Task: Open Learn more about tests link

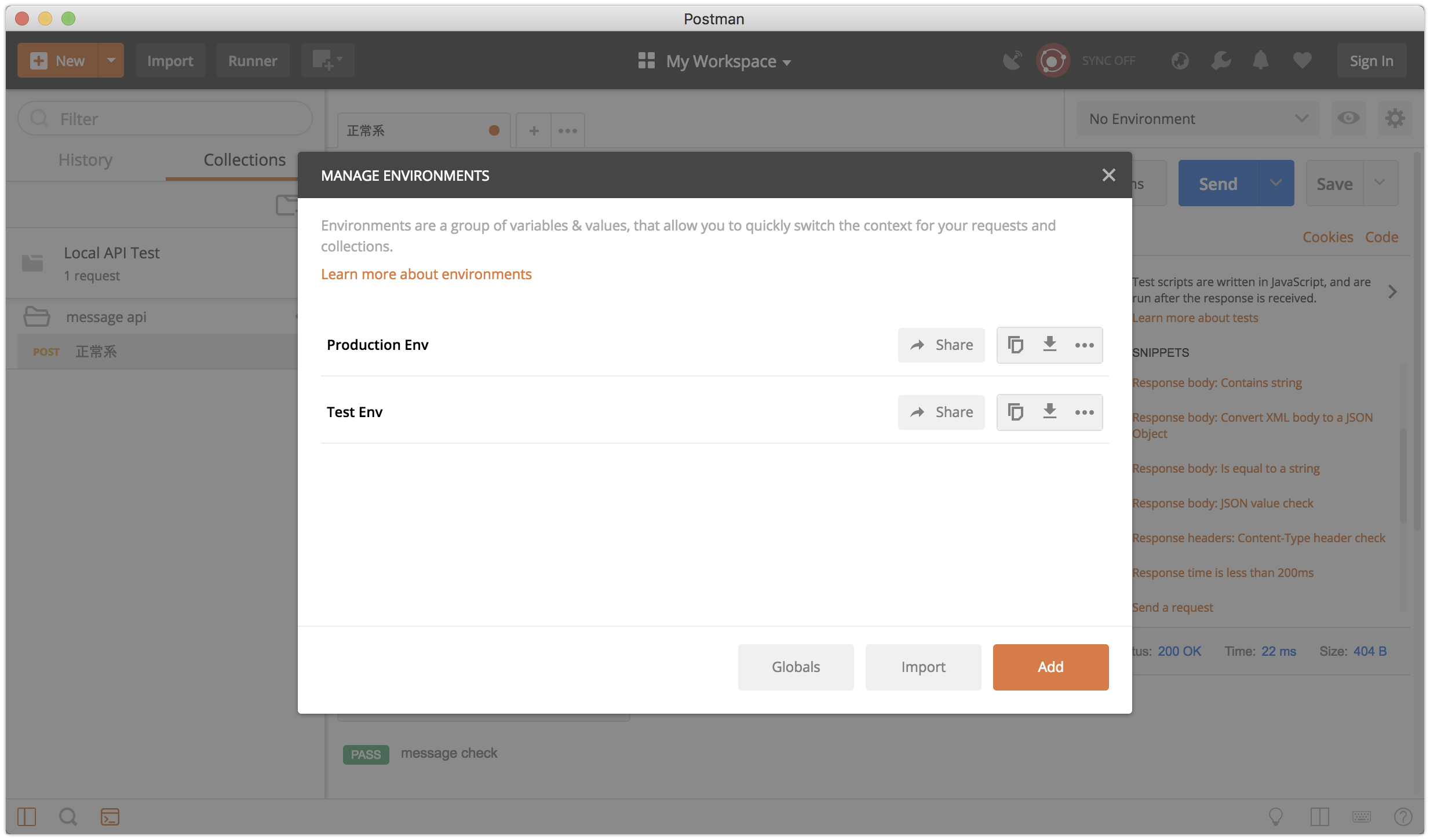Action: [1195, 317]
